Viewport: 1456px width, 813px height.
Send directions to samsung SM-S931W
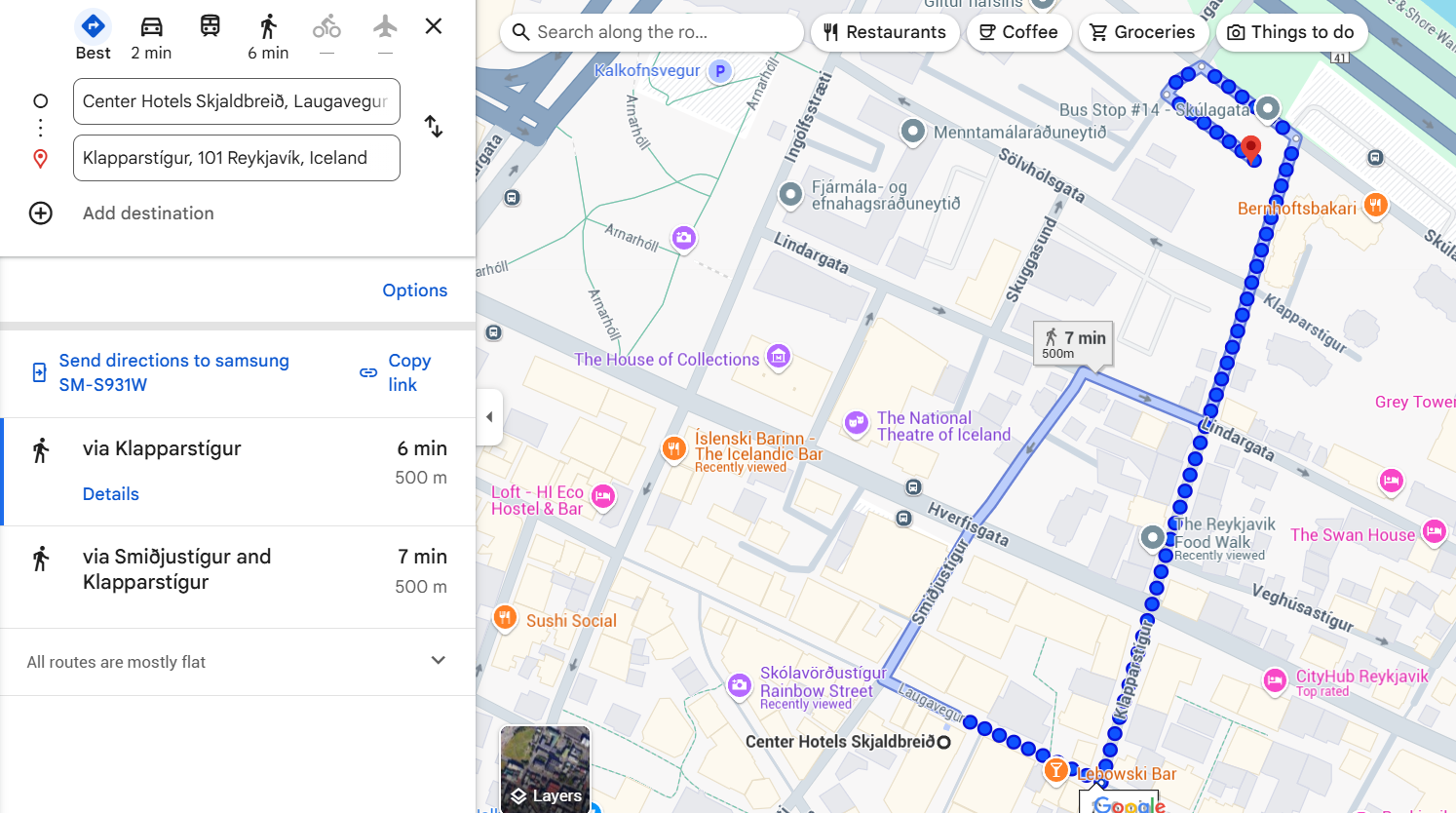(x=174, y=372)
